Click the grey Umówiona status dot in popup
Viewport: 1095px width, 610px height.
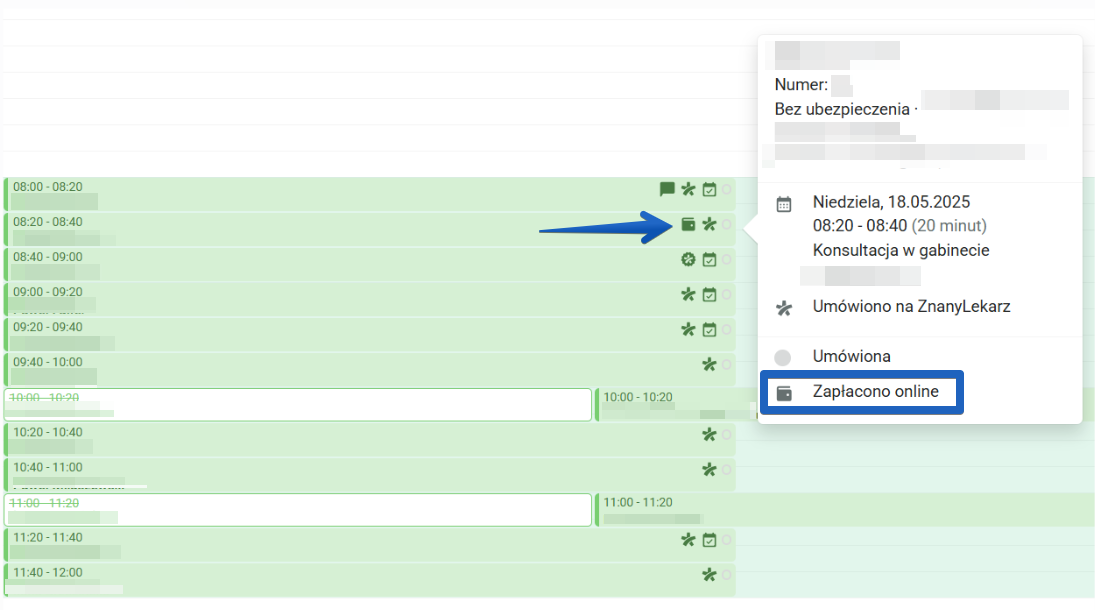click(783, 357)
